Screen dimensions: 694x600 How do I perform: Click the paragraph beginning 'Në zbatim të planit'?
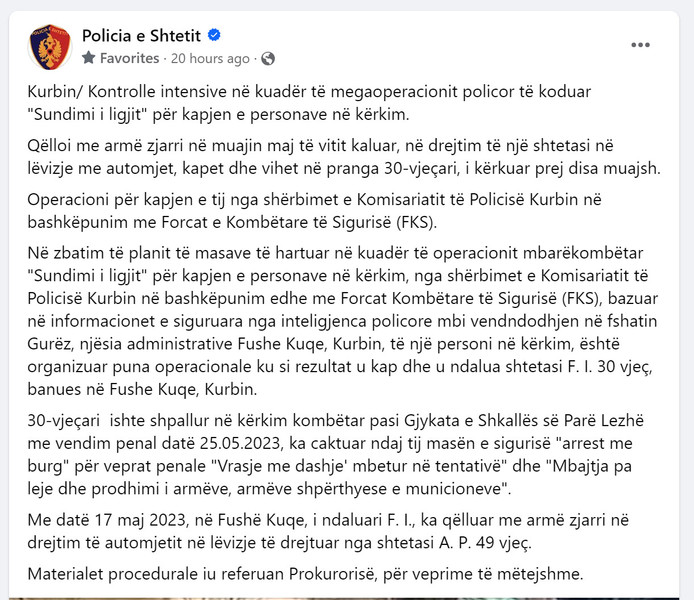pyautogui.click(x=343, y=321)
